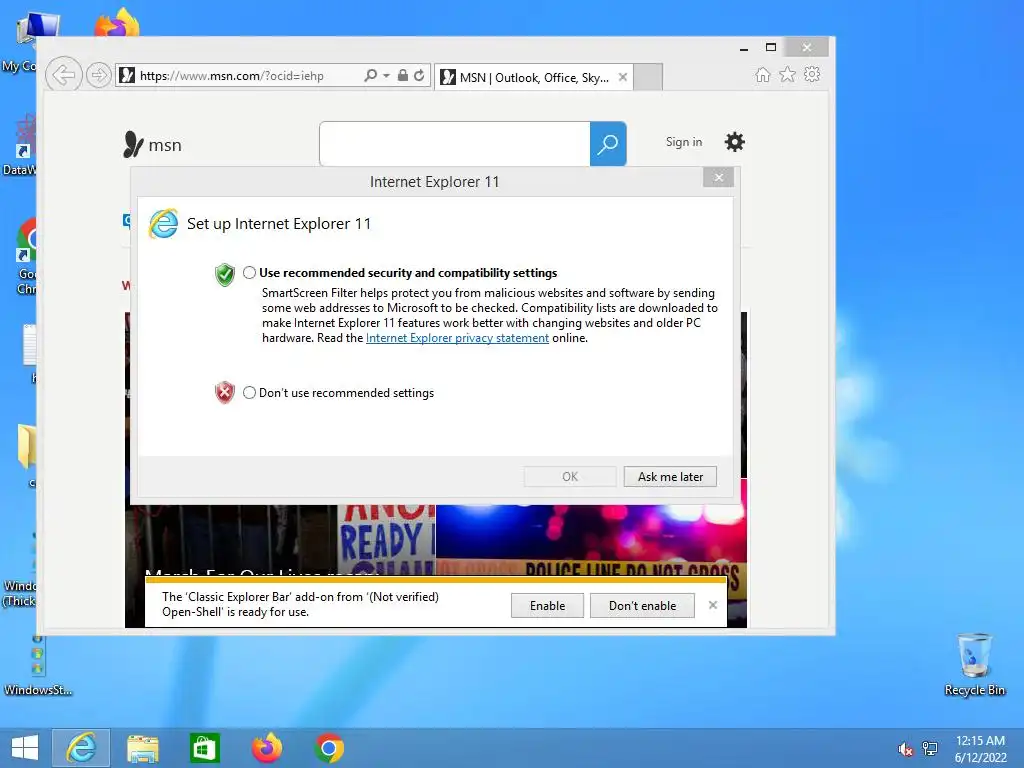Open the Internet Explorer privacy statement link
The image size is (1024, 768).
pos(457,338)
